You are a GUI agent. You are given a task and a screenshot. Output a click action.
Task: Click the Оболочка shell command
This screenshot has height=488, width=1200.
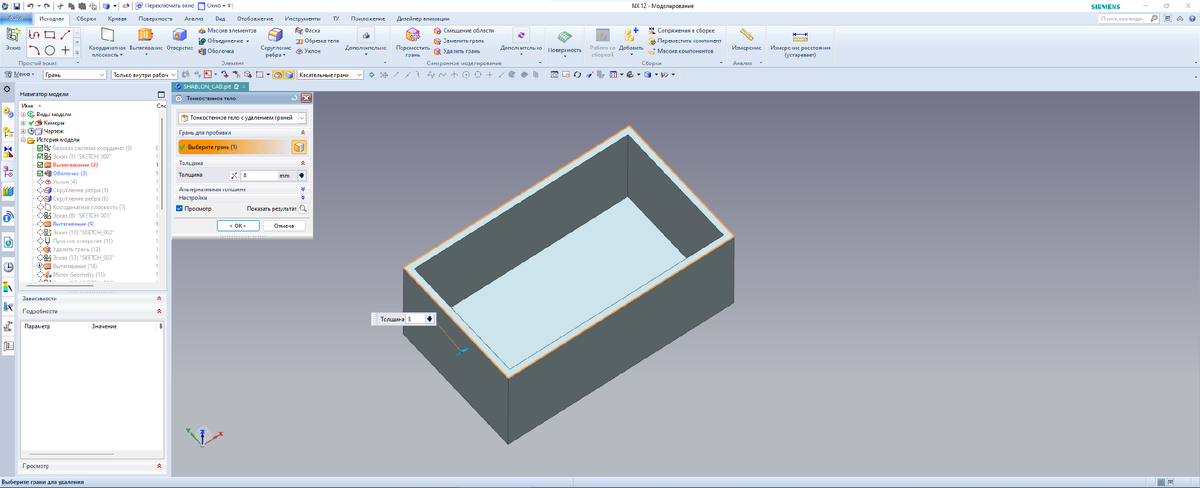tap(215, 51)
